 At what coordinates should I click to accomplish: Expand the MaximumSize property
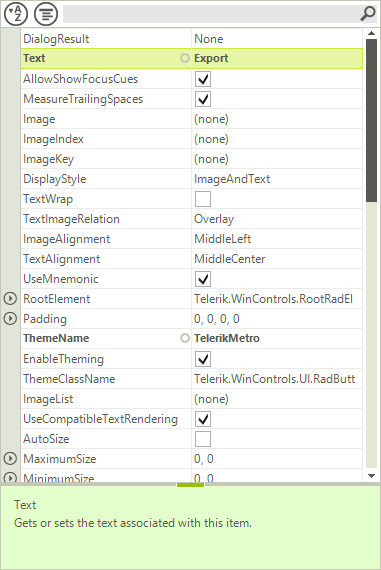(10, 458)
